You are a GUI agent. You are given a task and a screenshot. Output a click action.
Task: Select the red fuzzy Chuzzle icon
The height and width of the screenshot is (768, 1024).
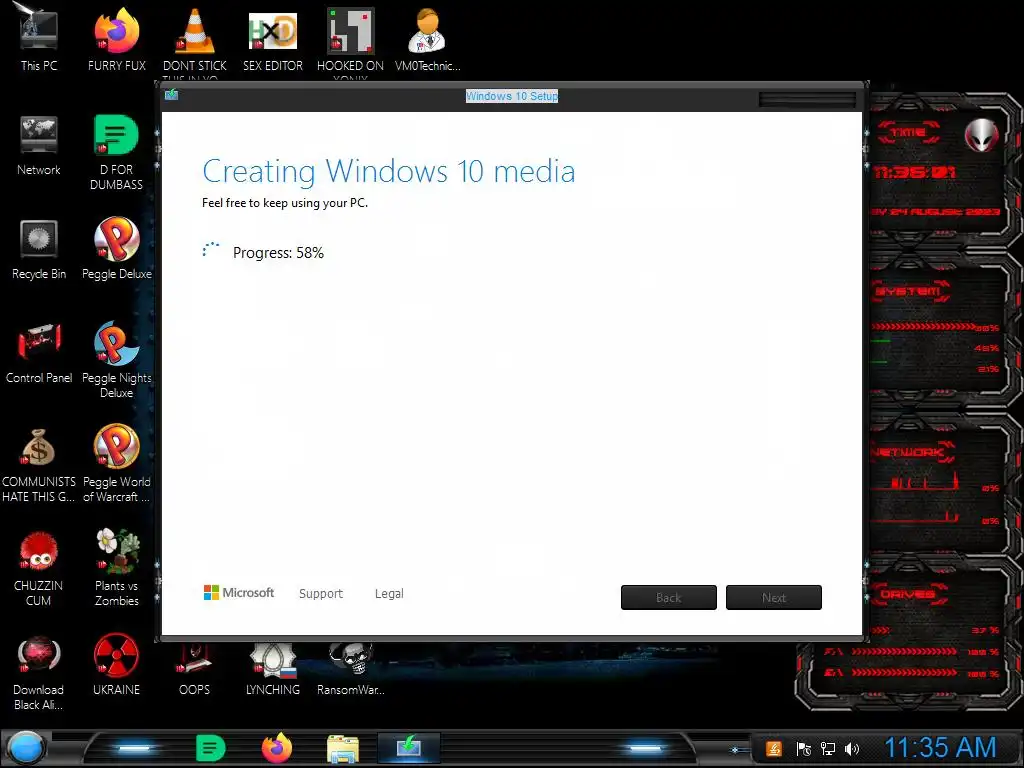[x=39, y=551]
